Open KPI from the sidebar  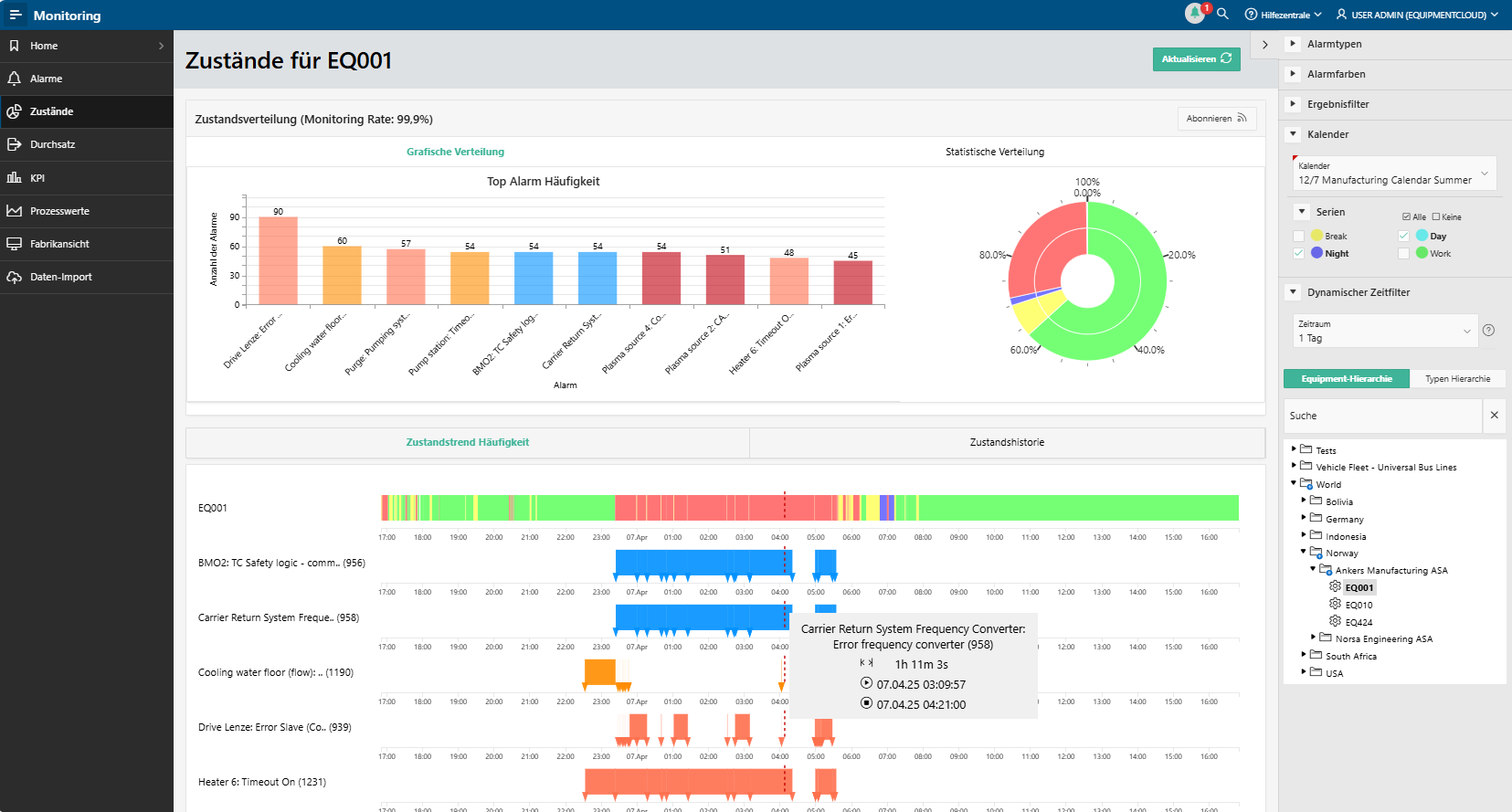point(37,178)
